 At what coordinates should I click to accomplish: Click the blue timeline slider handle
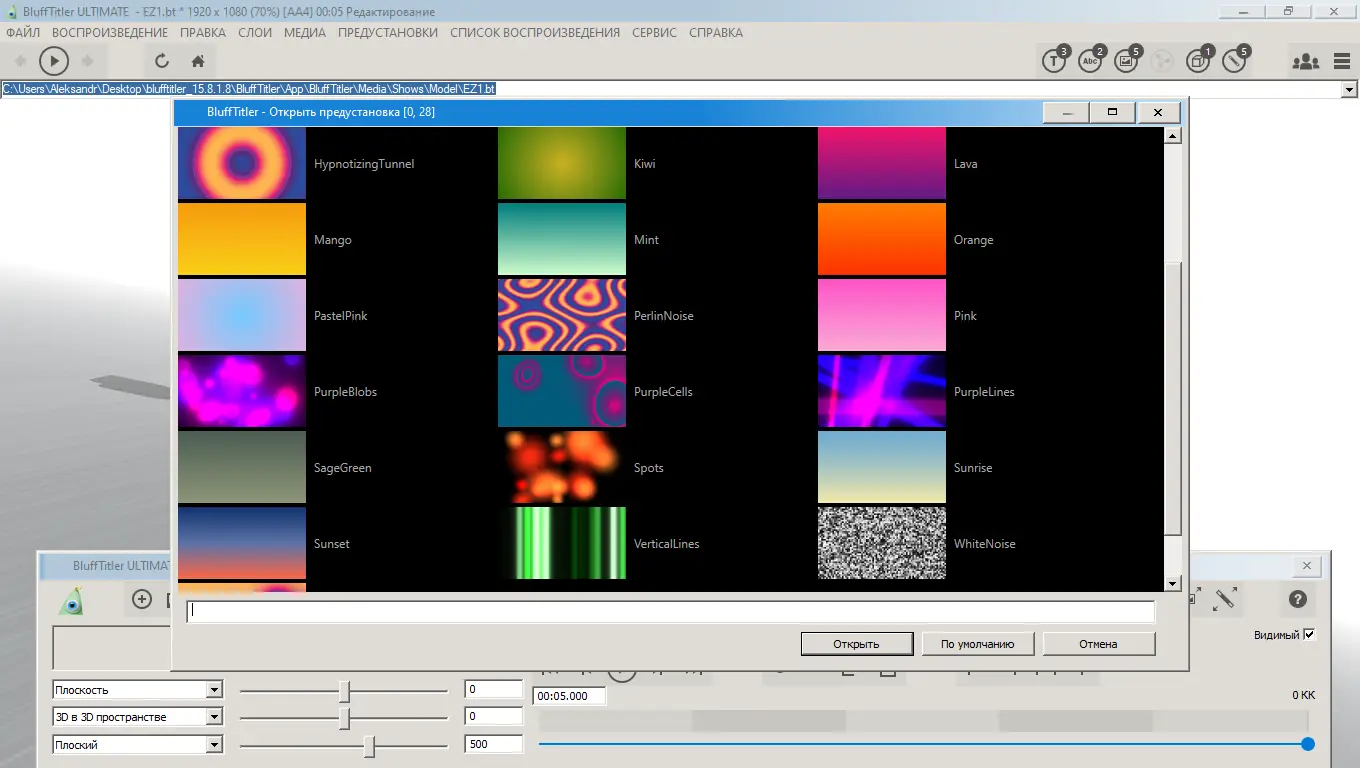pyautogui.click(x=1308, y=744)
